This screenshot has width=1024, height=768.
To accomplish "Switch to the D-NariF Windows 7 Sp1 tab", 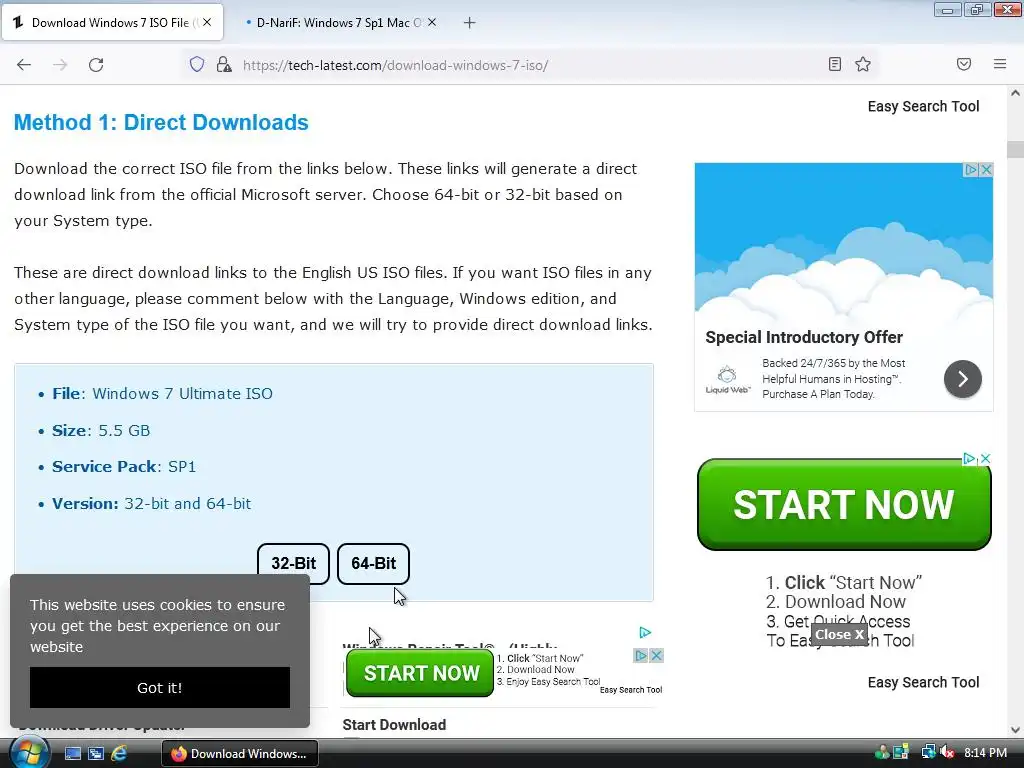I will [340, 23].
